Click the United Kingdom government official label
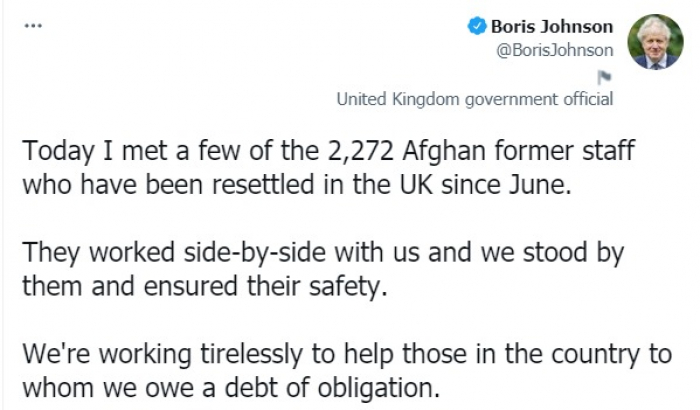Image resolution: width=700 pixels, height=410 pixels. tap(474, 99)
